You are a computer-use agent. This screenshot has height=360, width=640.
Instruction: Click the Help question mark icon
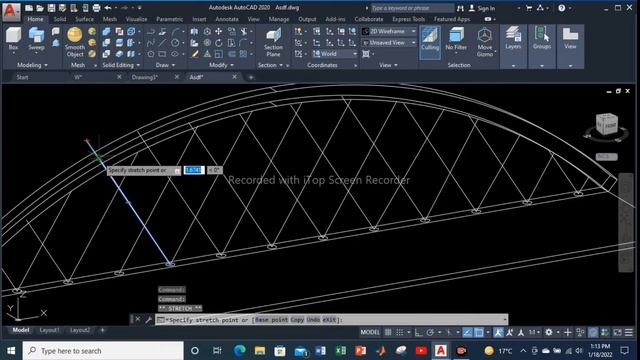pos(562,8)
